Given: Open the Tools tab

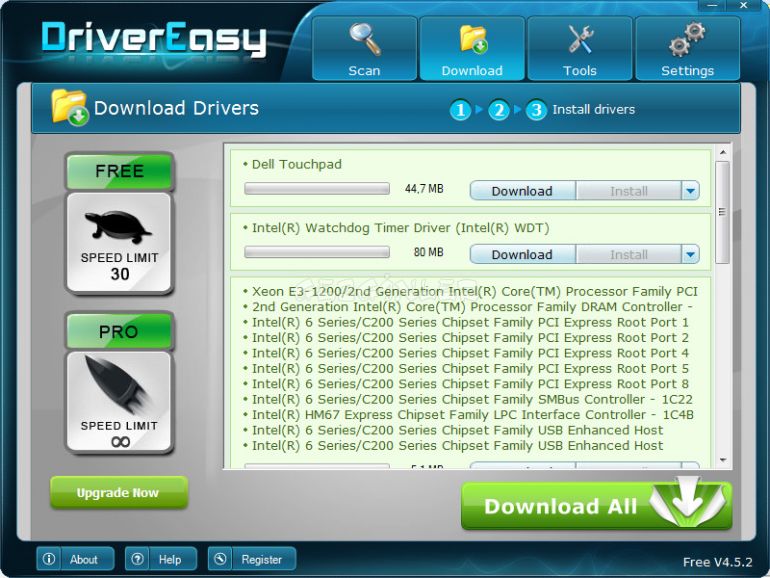Looking at the screenshot, I should (579, 48).
